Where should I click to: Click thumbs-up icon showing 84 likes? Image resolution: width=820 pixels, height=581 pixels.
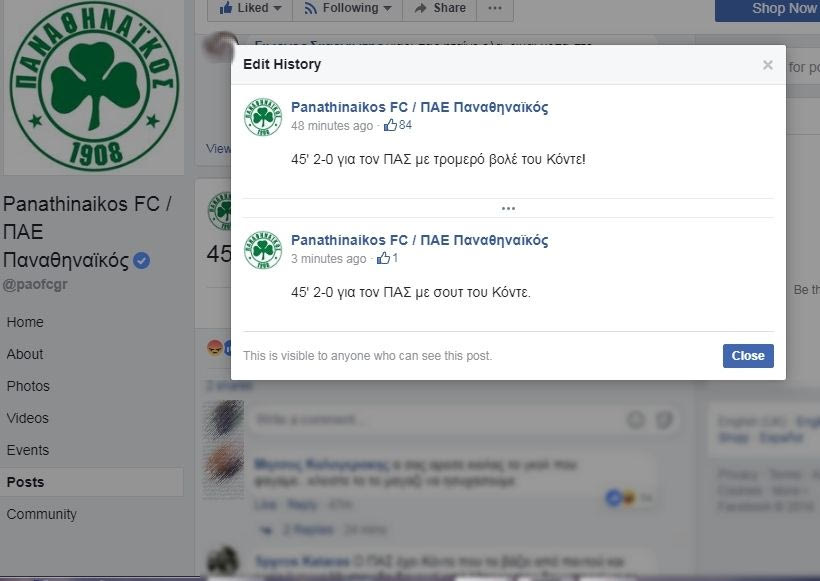[x=390, y=125]
